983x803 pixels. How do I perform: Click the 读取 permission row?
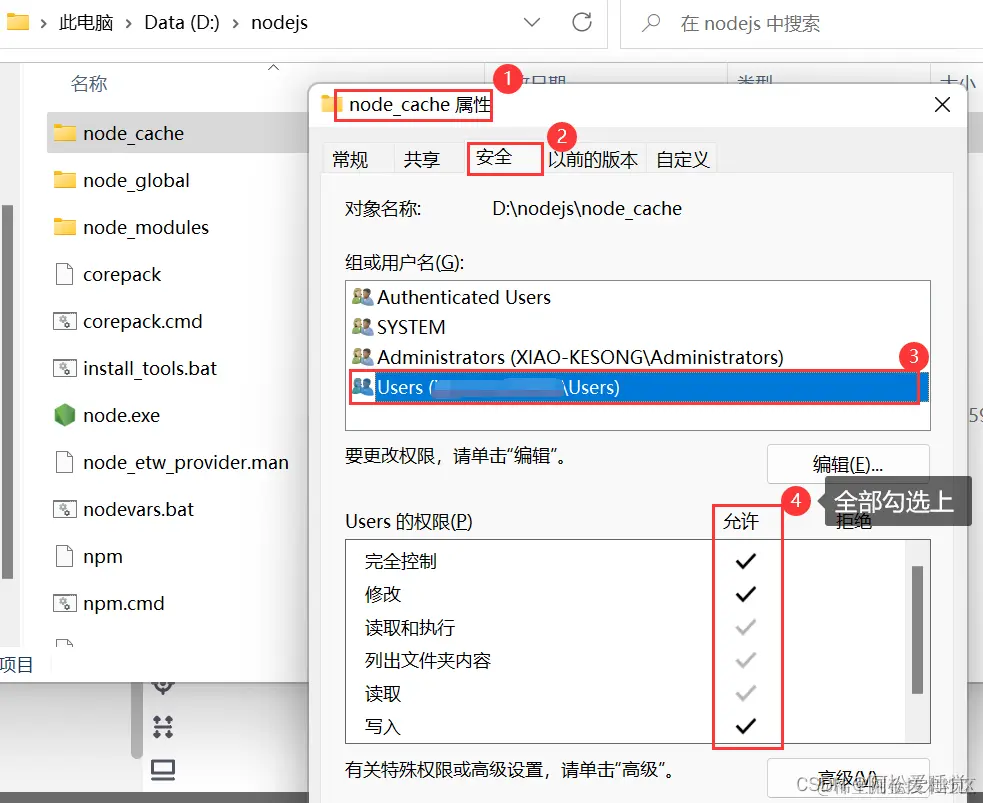tap(627, 694)
